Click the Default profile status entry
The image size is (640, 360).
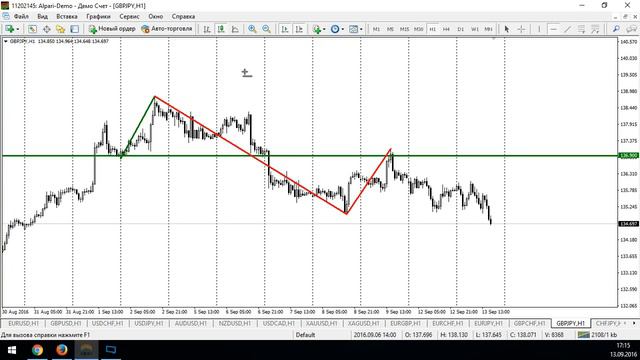pyautogui.click(x=305, y=335)
